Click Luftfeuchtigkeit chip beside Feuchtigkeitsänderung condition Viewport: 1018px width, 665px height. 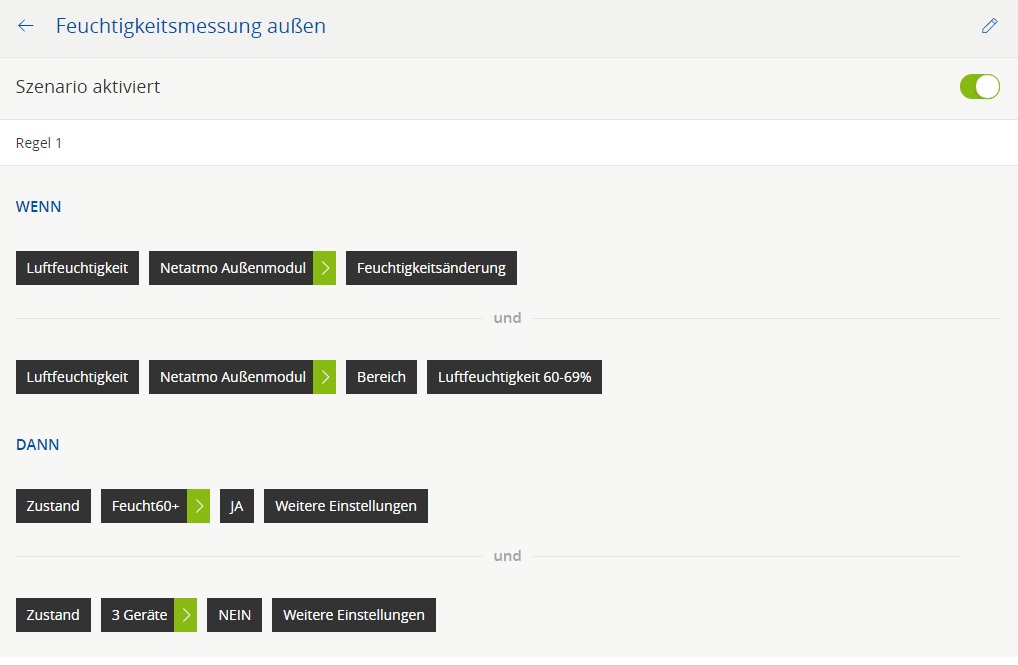tap(77, 268)
